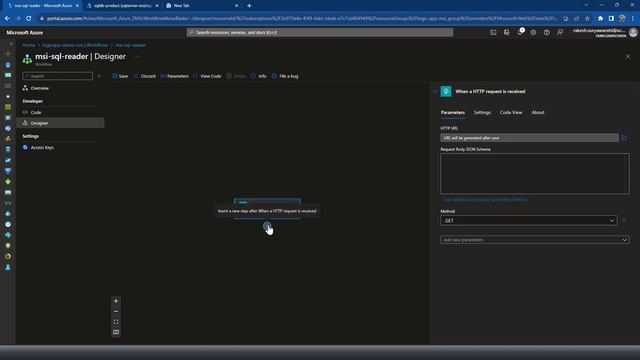Open the Feedback icon in the header
The image size is (640, 360).
pyautogui.click(x=560, y=32)
